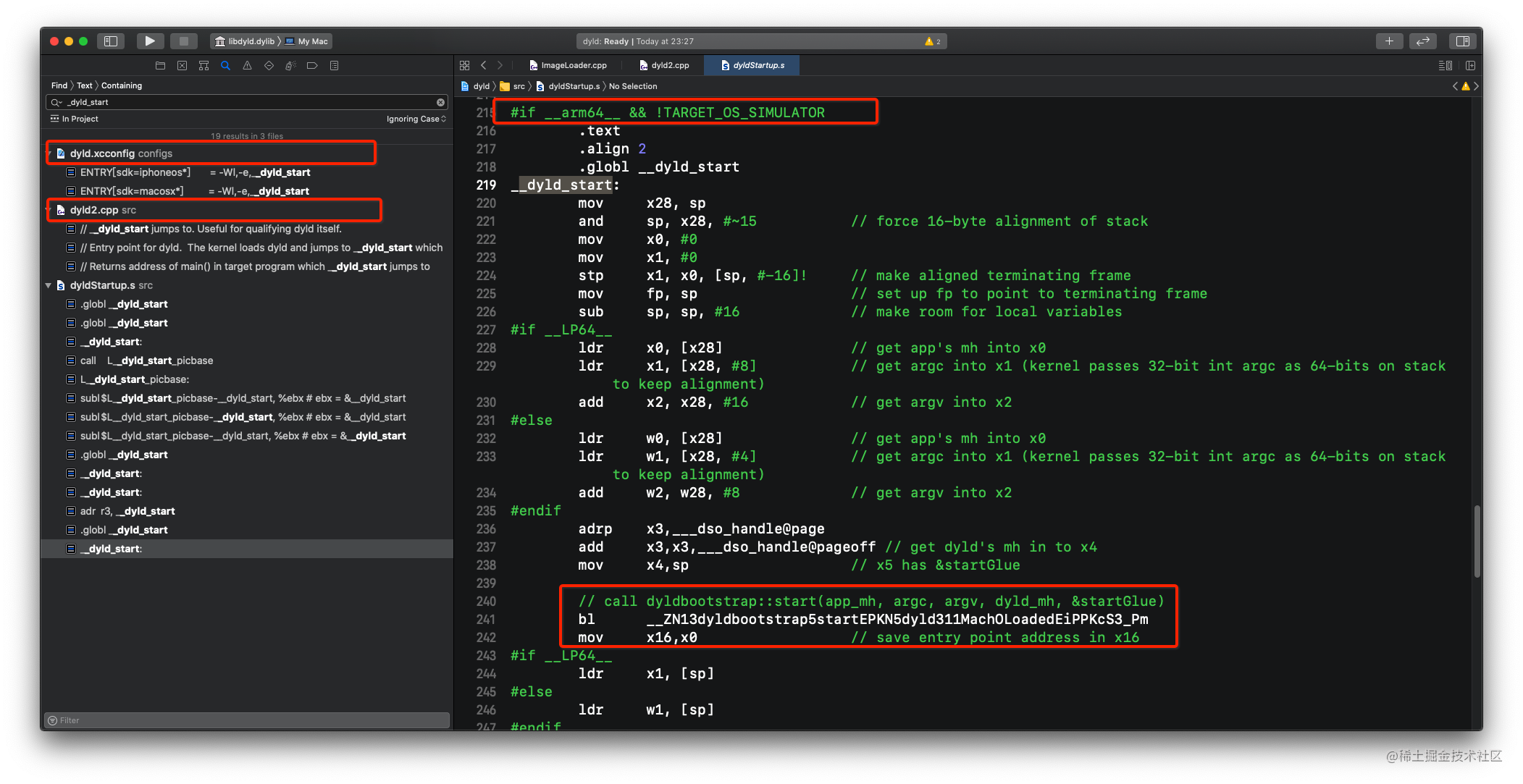Screen dimensions: 1523x784
Task: Open the Ignoring Case dropdown
Action: (416, 119)
